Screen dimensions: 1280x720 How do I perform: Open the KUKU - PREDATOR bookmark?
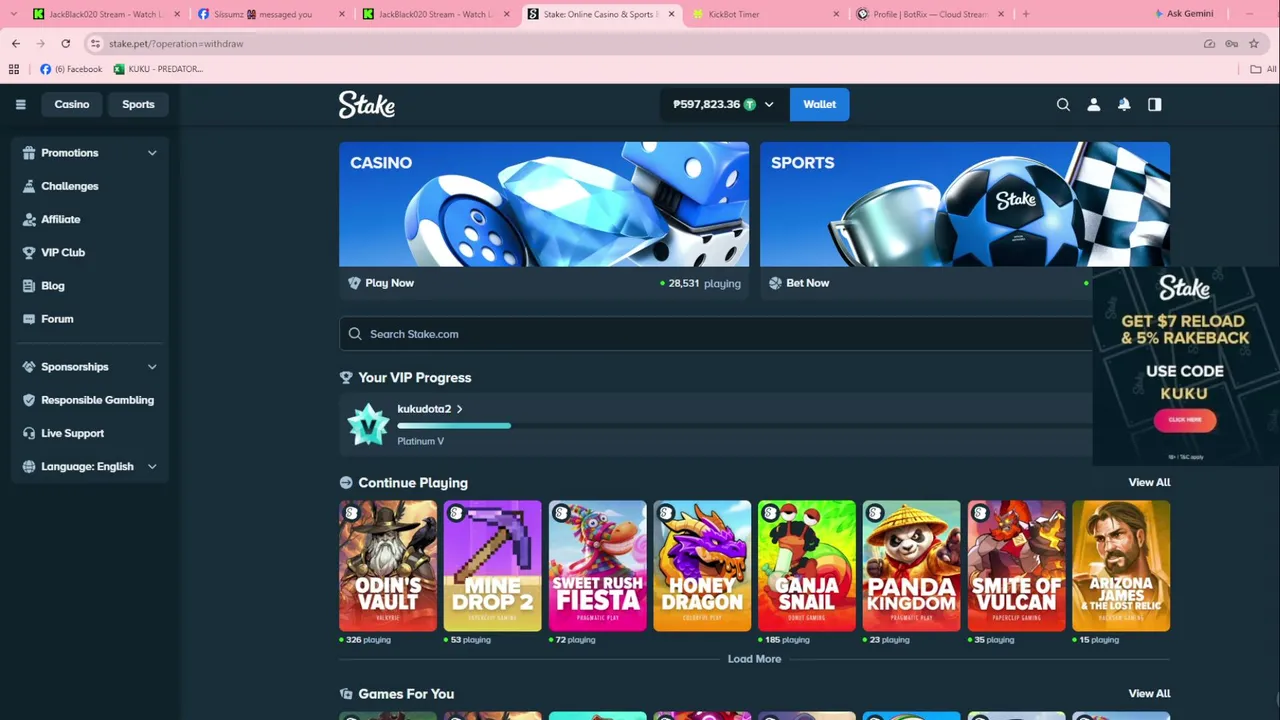158,69
